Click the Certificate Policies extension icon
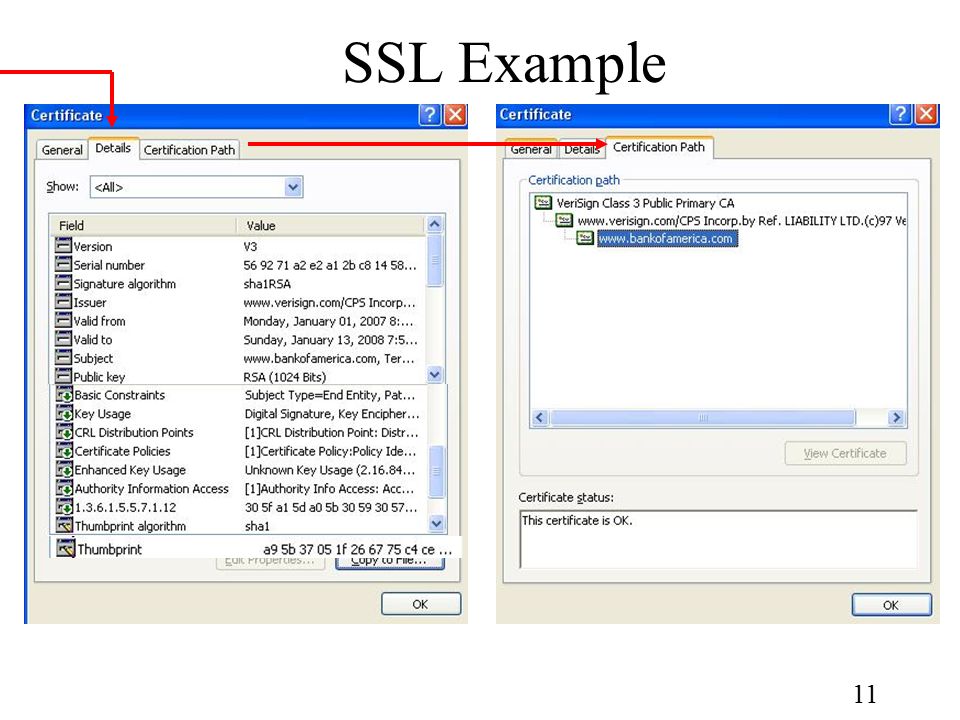This screenshot has height=720, width=960. point(64,451)
